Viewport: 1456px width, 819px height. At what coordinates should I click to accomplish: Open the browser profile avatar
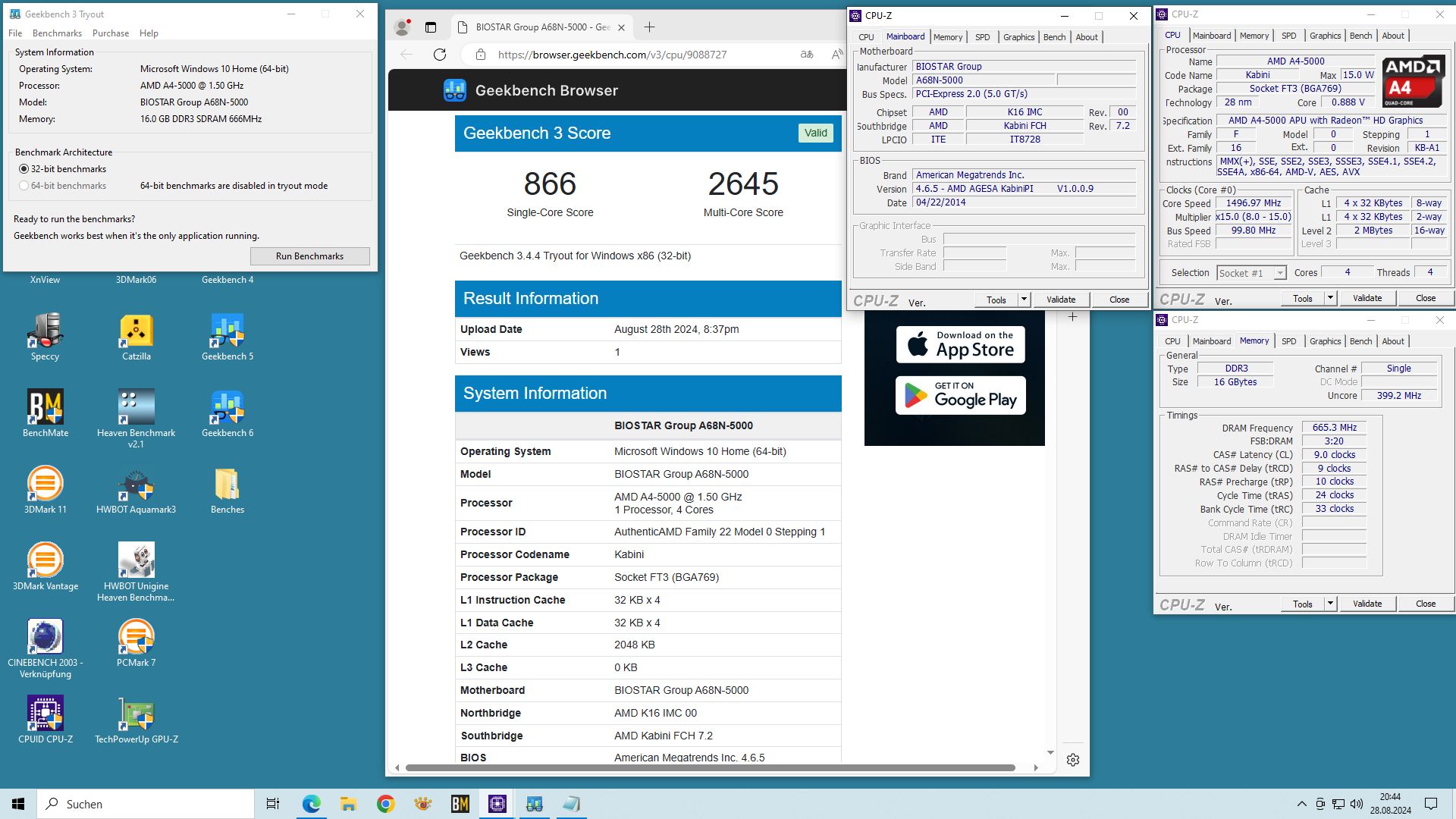(402, 27)
